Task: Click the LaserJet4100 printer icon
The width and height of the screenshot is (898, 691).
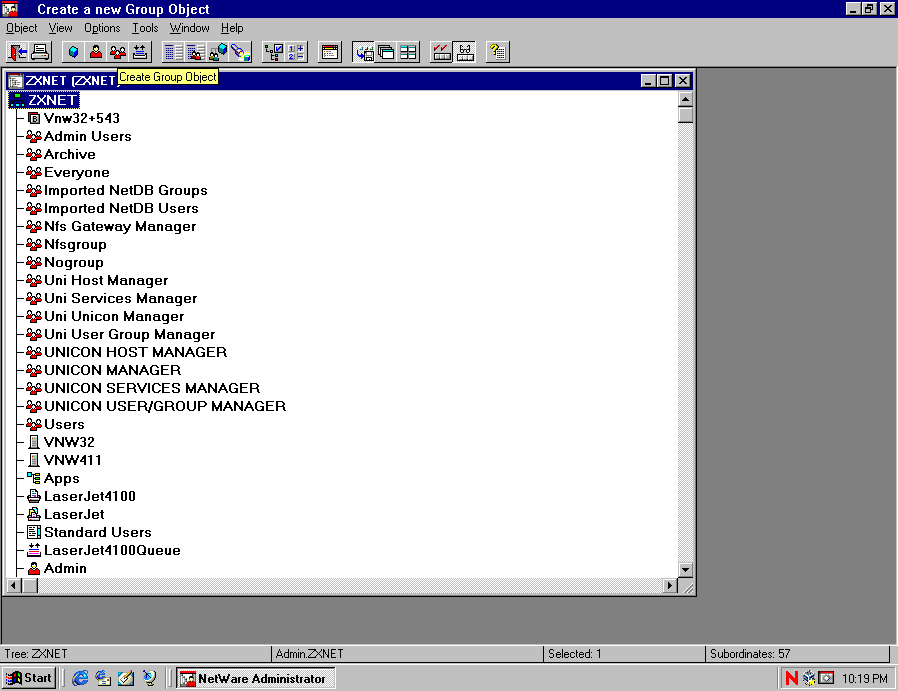Action: click(34, 496)
